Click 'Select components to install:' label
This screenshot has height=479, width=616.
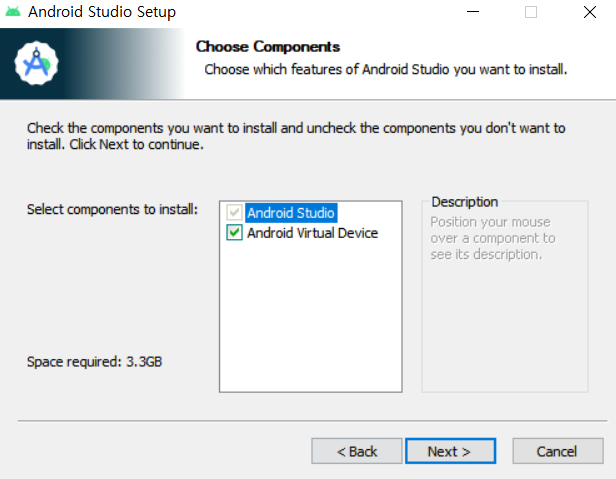coord(112,209)
